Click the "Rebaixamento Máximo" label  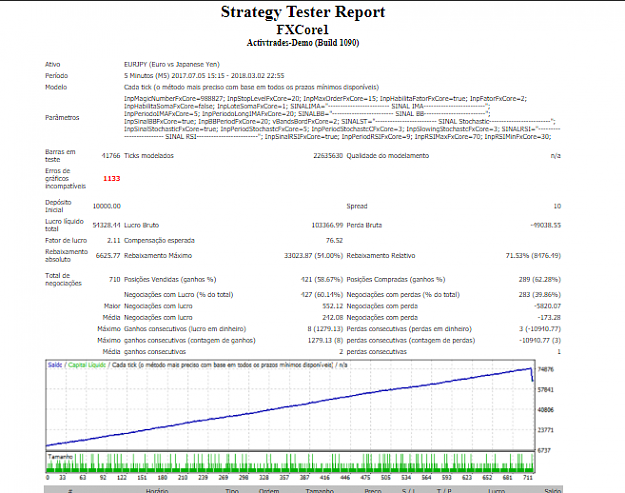point(158,256)
